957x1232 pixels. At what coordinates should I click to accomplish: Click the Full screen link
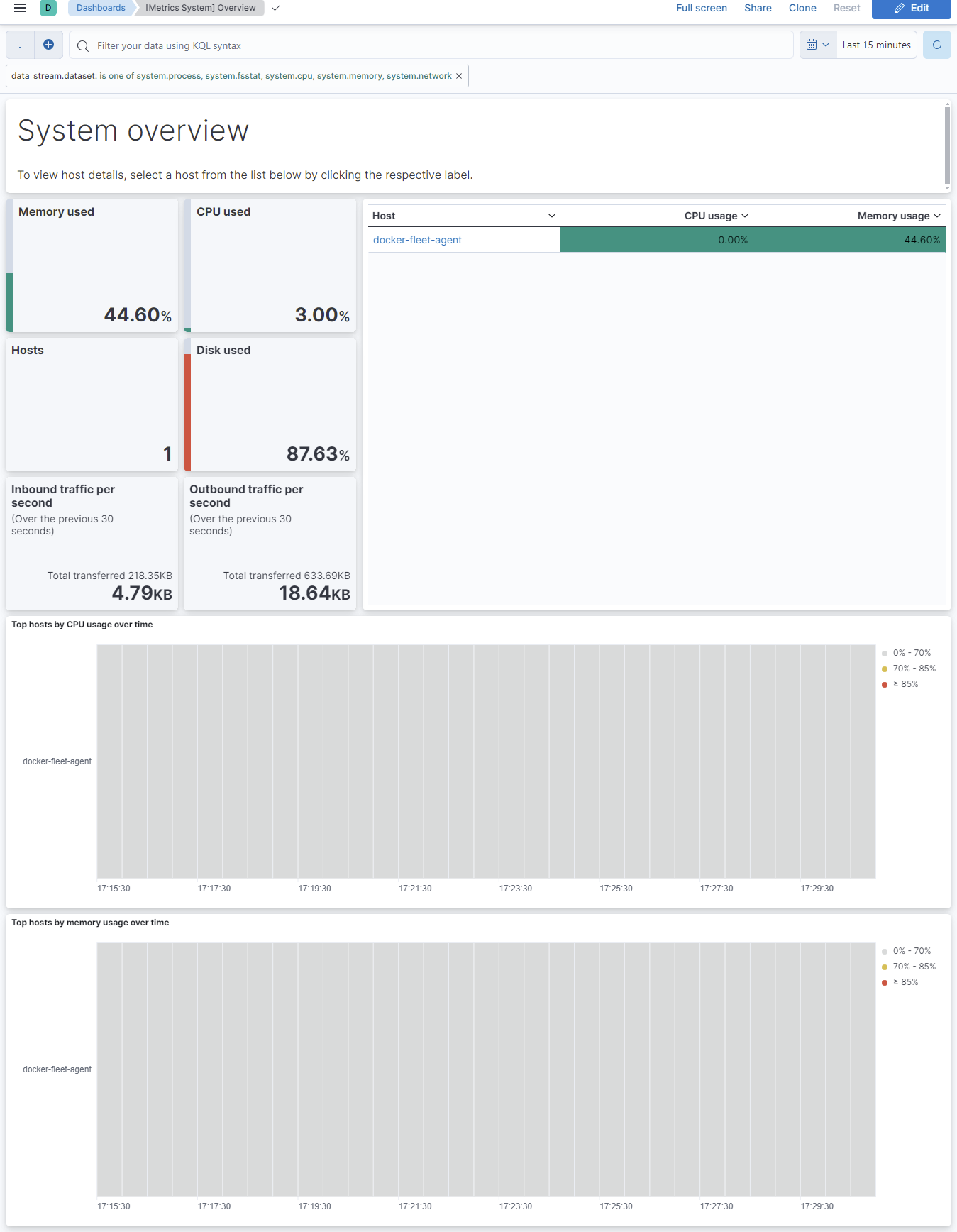point(701,8)
